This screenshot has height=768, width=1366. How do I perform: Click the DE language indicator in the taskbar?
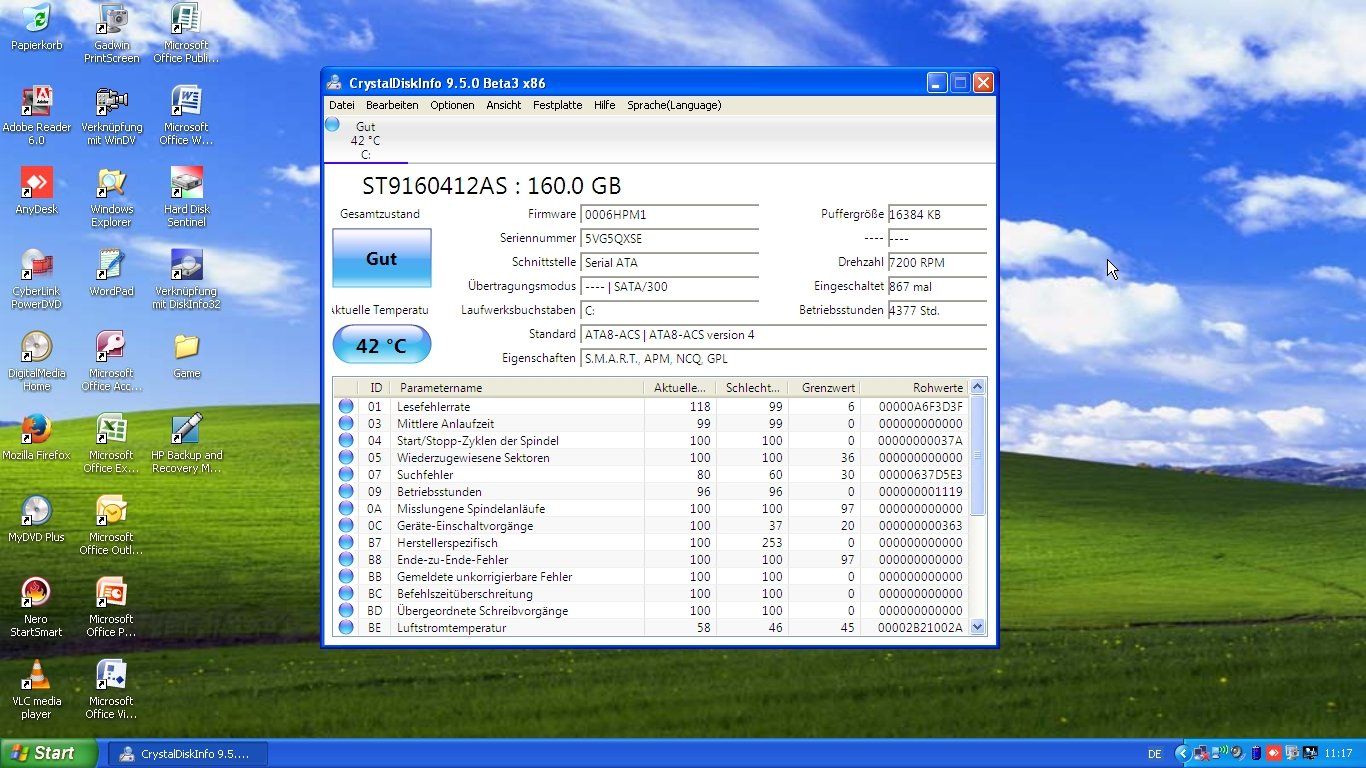[x=1155, y=754]
